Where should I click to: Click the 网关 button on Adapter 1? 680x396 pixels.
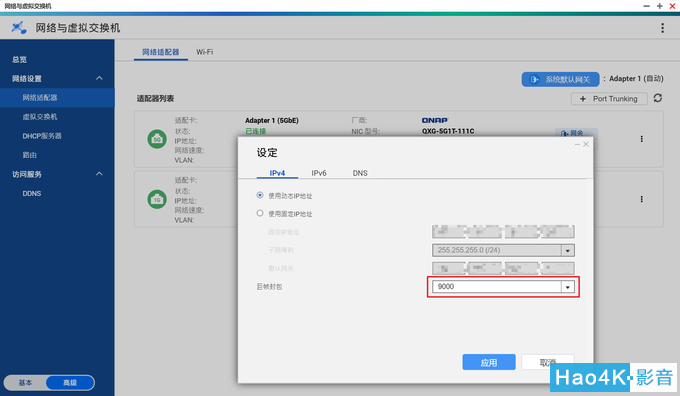576,133
